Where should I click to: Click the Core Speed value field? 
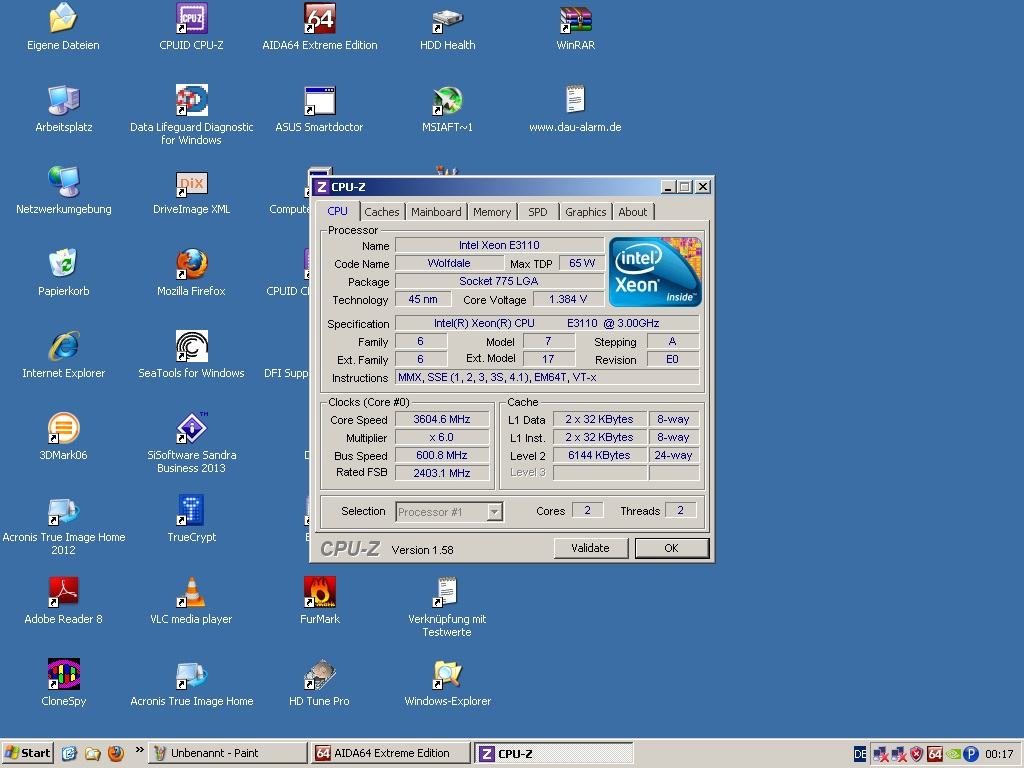pyautogui.click(x=442, y=419)
